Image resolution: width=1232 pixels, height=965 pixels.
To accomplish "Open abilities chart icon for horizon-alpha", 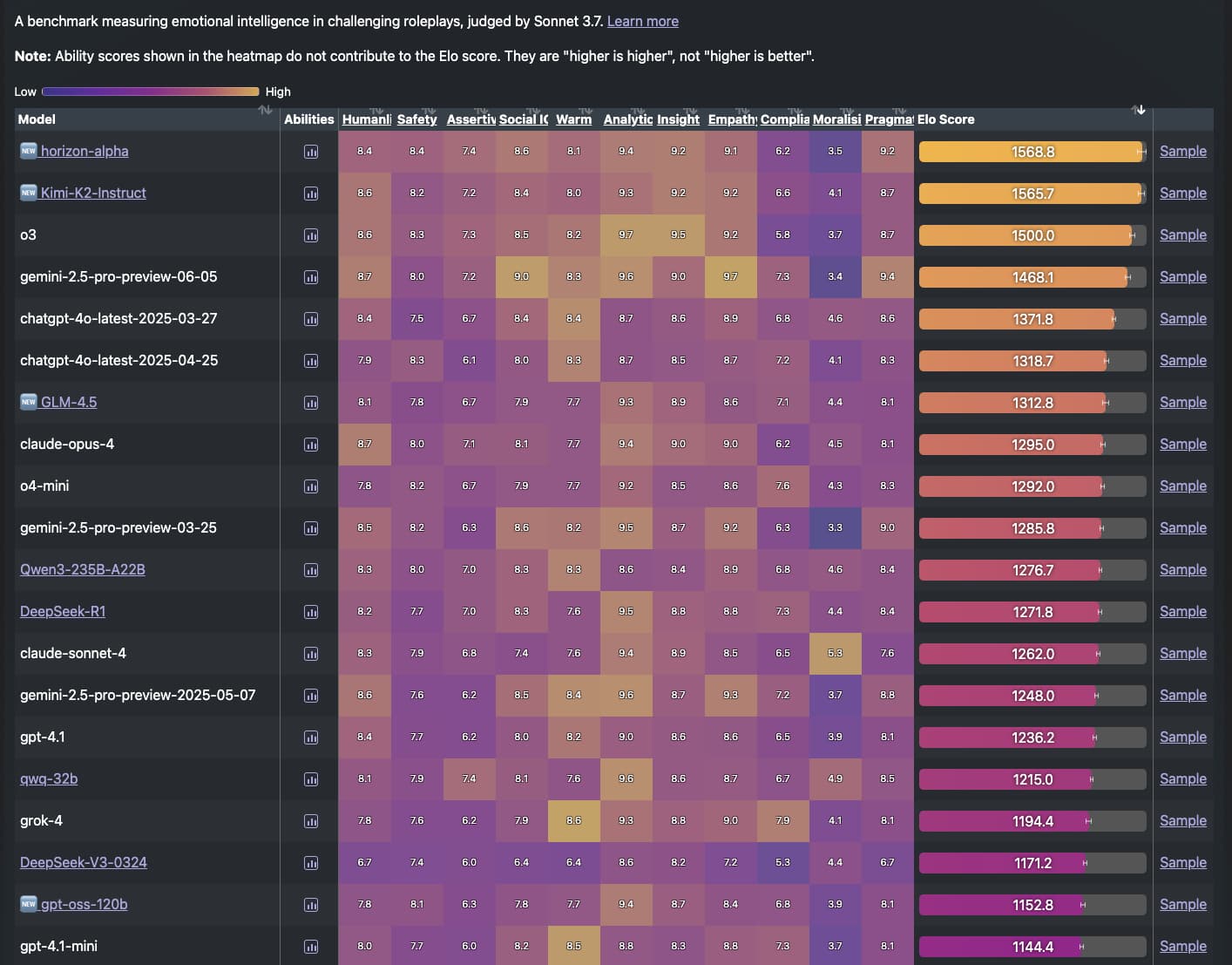I will click(310, 152).
